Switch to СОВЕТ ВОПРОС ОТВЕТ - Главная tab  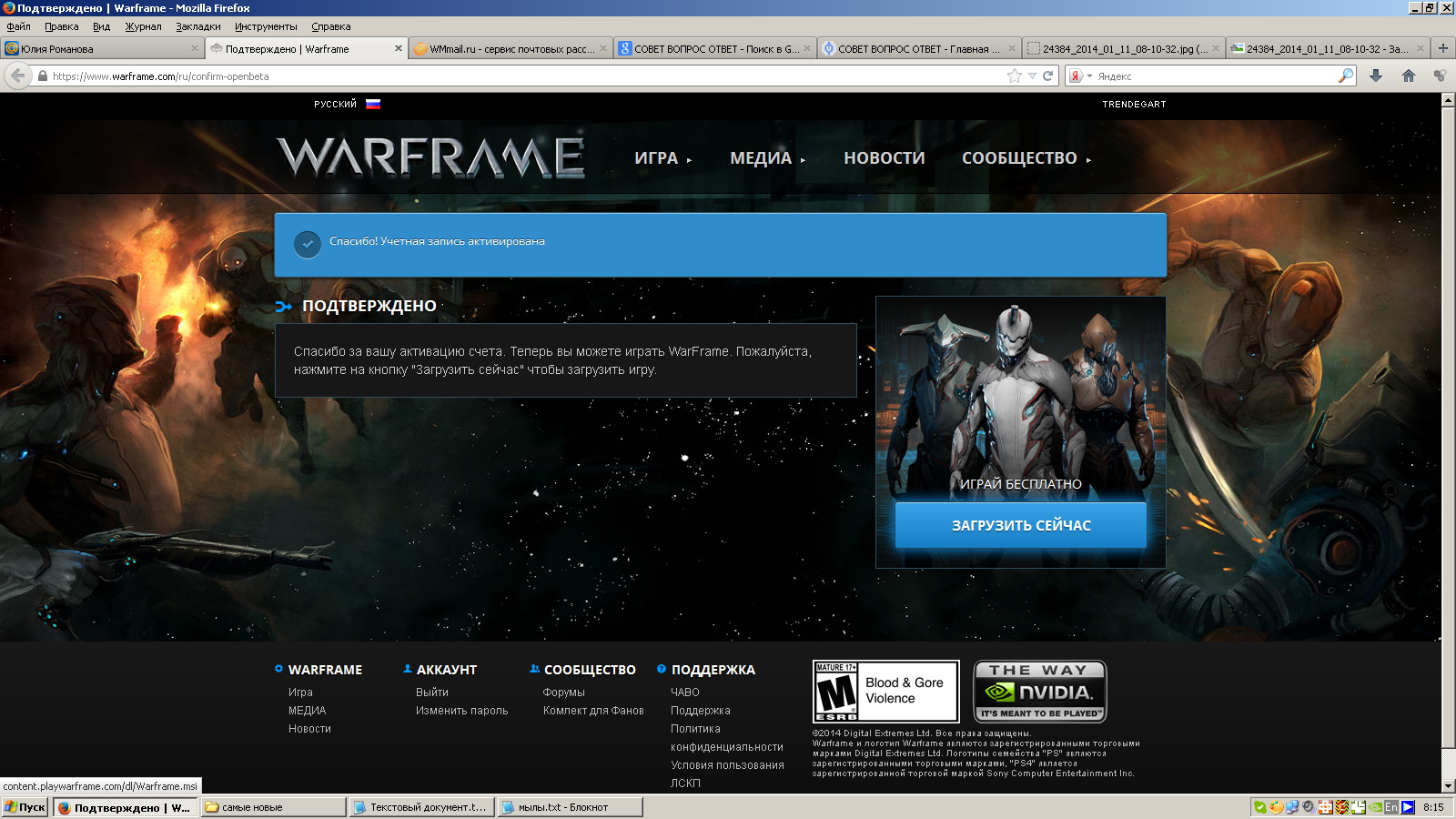918,49
